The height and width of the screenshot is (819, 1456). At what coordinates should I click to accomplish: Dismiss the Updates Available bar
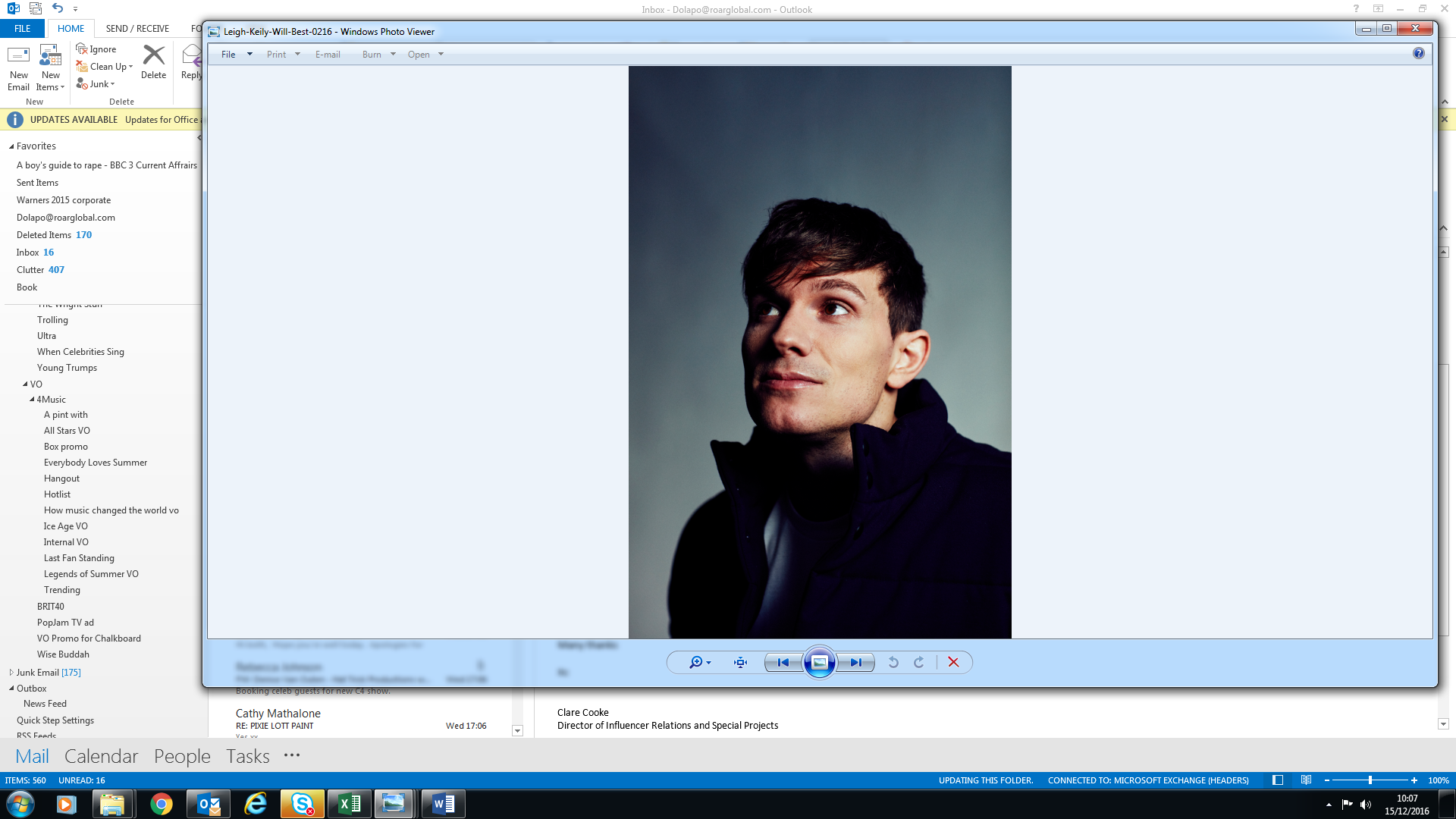(1445, 119)
